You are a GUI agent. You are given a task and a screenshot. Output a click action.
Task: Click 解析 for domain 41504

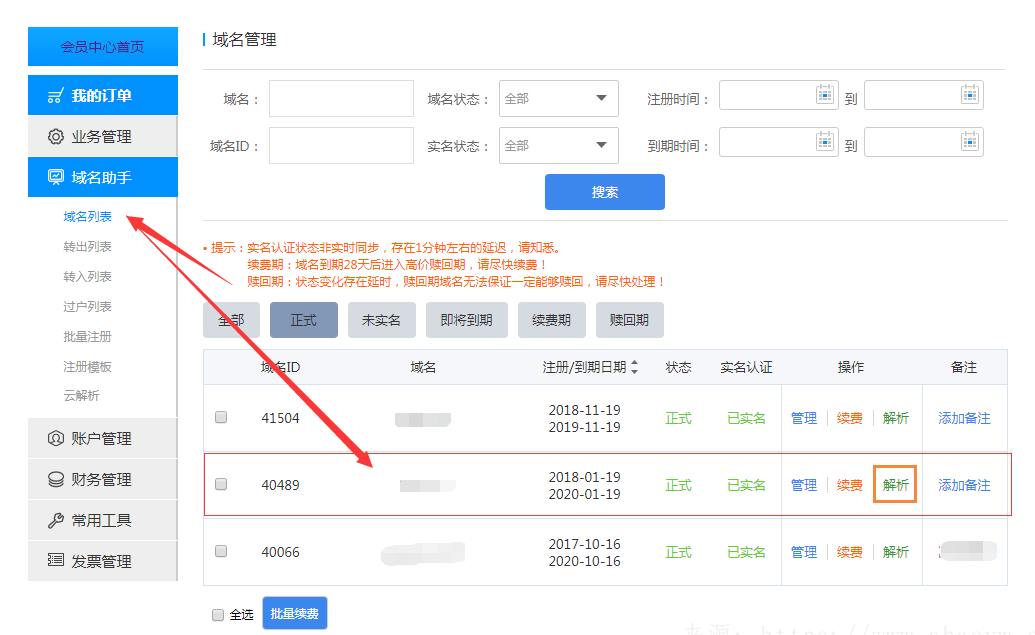pos(896,418)
